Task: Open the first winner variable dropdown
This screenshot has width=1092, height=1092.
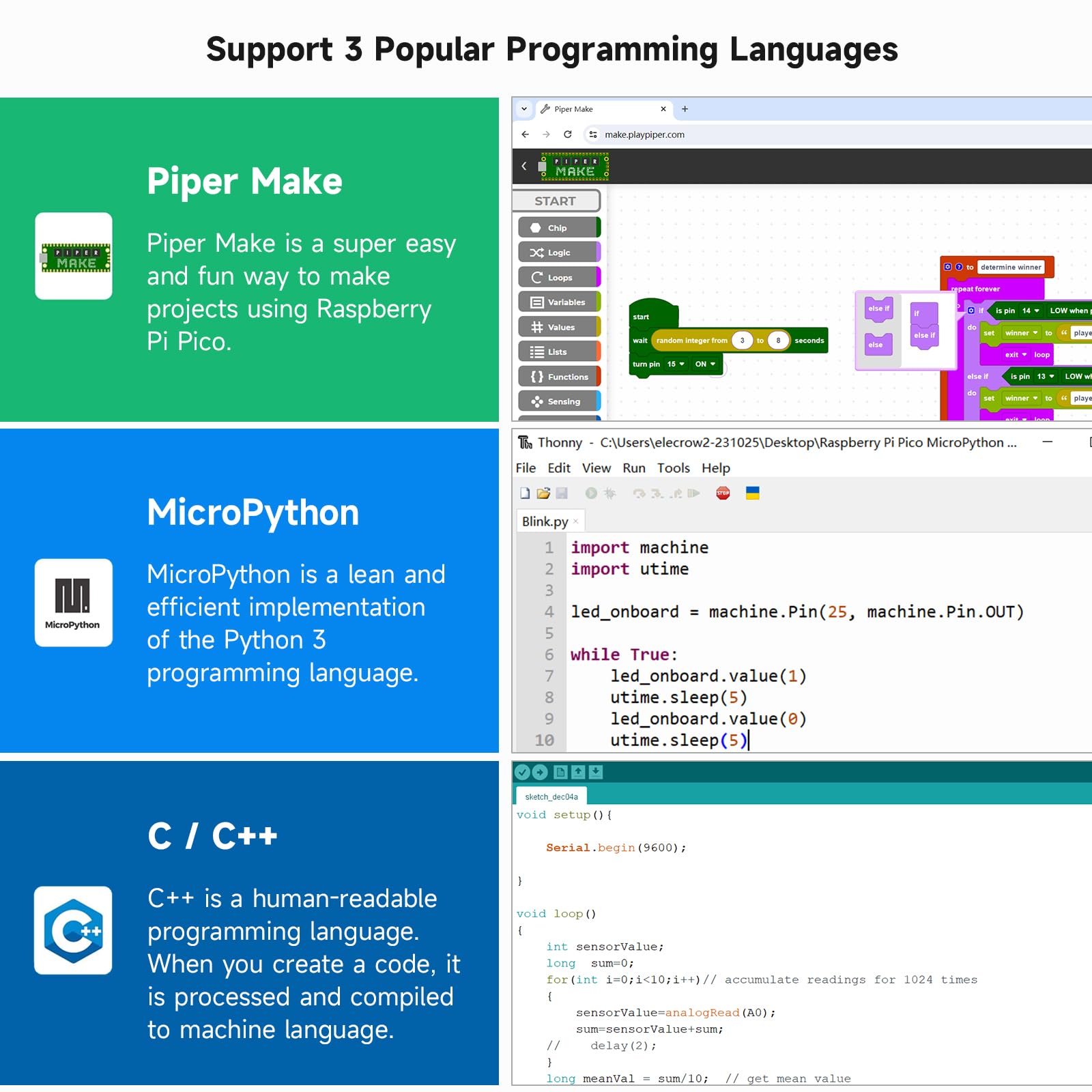Action: click(1021, 333)
